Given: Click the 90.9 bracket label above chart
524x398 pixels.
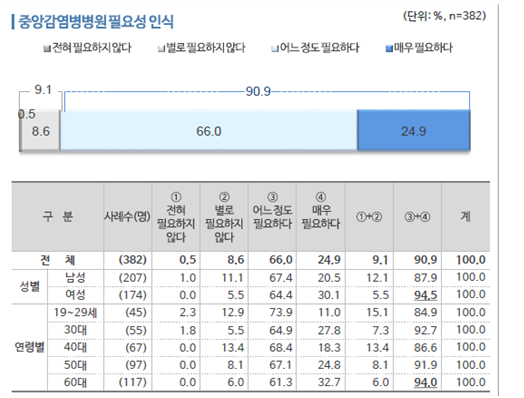Looking at the screenshot, I should (258, 91).
